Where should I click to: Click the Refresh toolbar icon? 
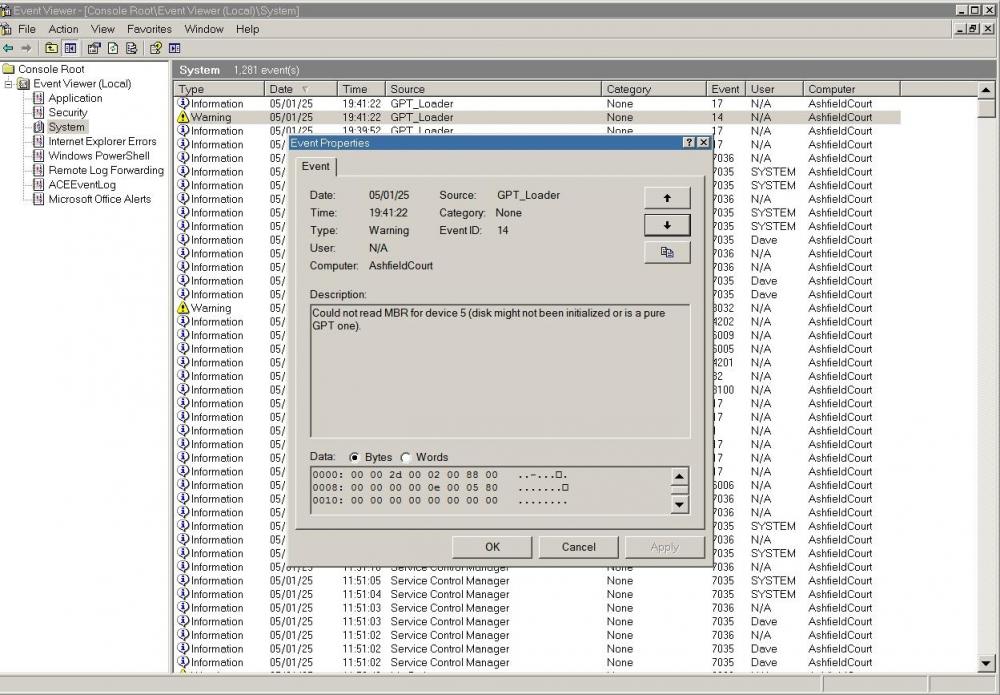(x=113, y=48)
